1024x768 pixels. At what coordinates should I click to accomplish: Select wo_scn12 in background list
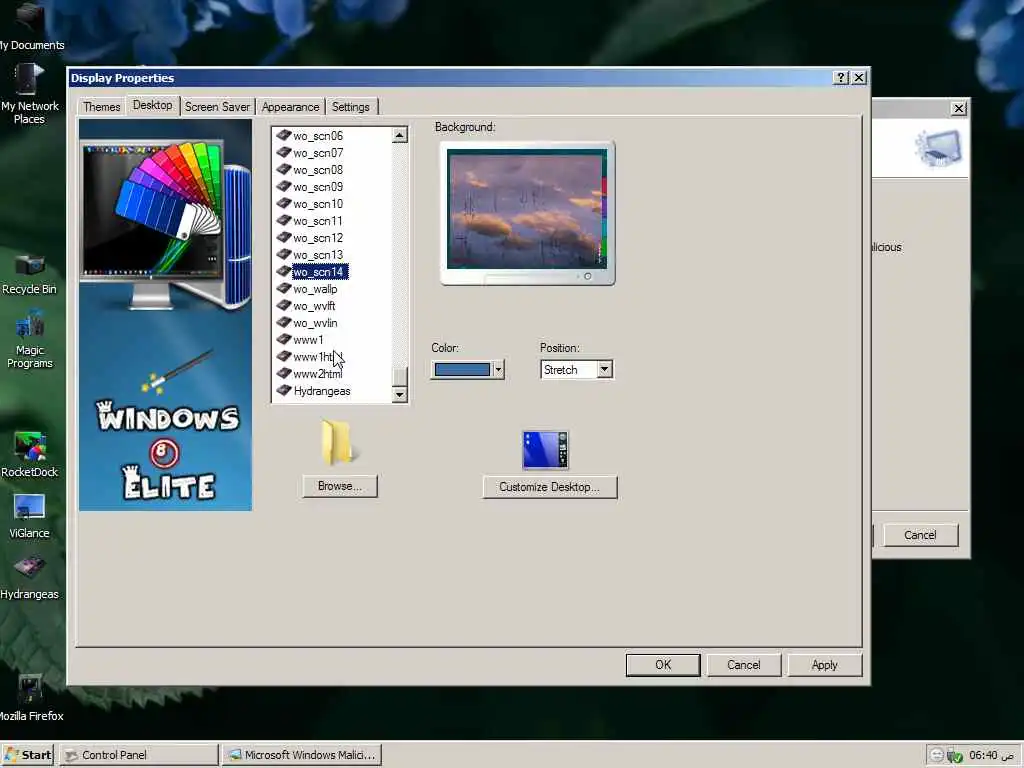(317, 238)
